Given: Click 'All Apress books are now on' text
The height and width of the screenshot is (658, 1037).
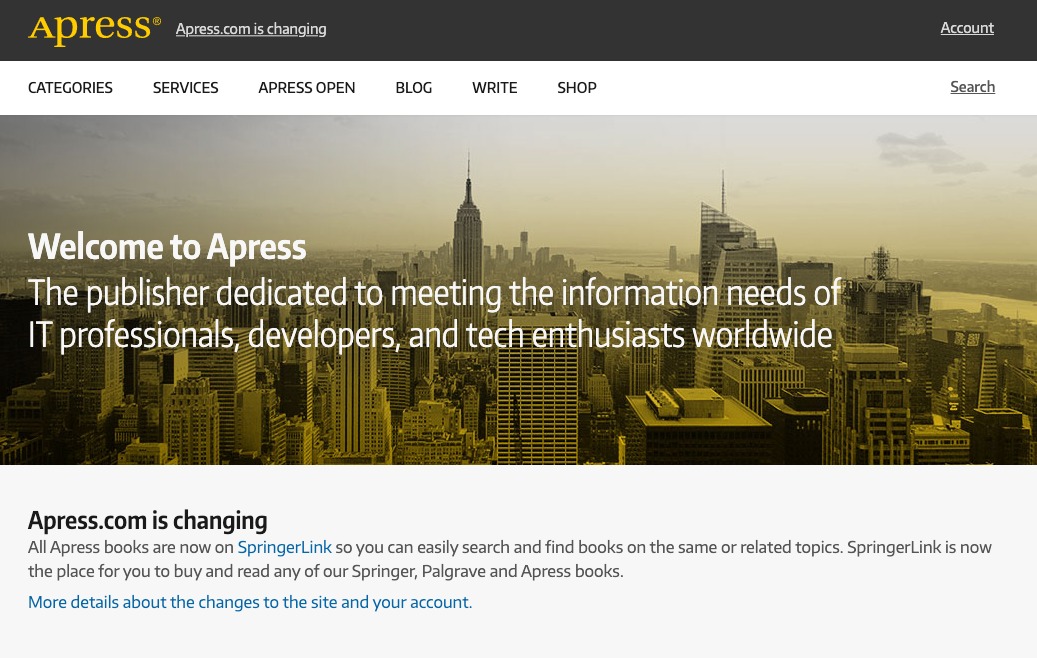Looking at the screenshot, I should point(131,548).
